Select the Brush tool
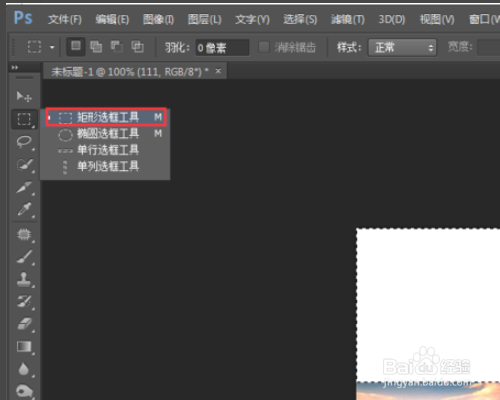500x400 pixels. point(25,257)
